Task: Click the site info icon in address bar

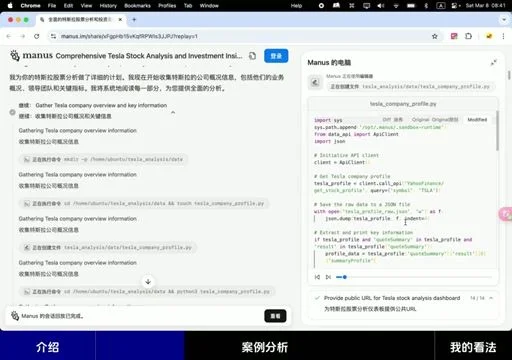Action: coord(53,36)
